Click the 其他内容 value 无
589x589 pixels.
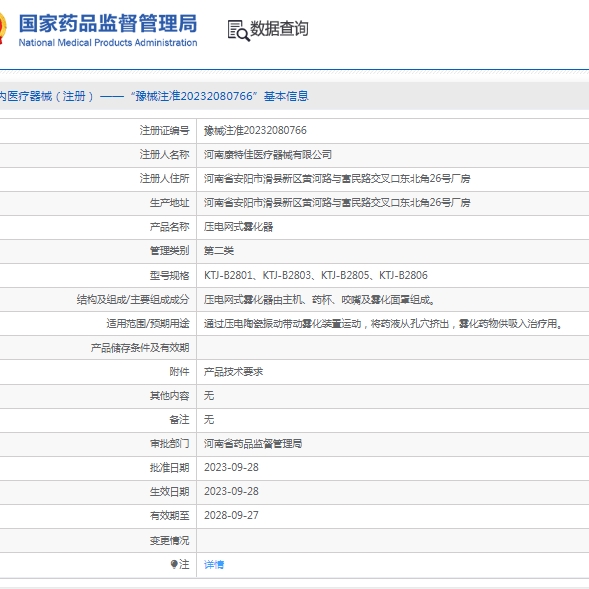pos(209,396)
